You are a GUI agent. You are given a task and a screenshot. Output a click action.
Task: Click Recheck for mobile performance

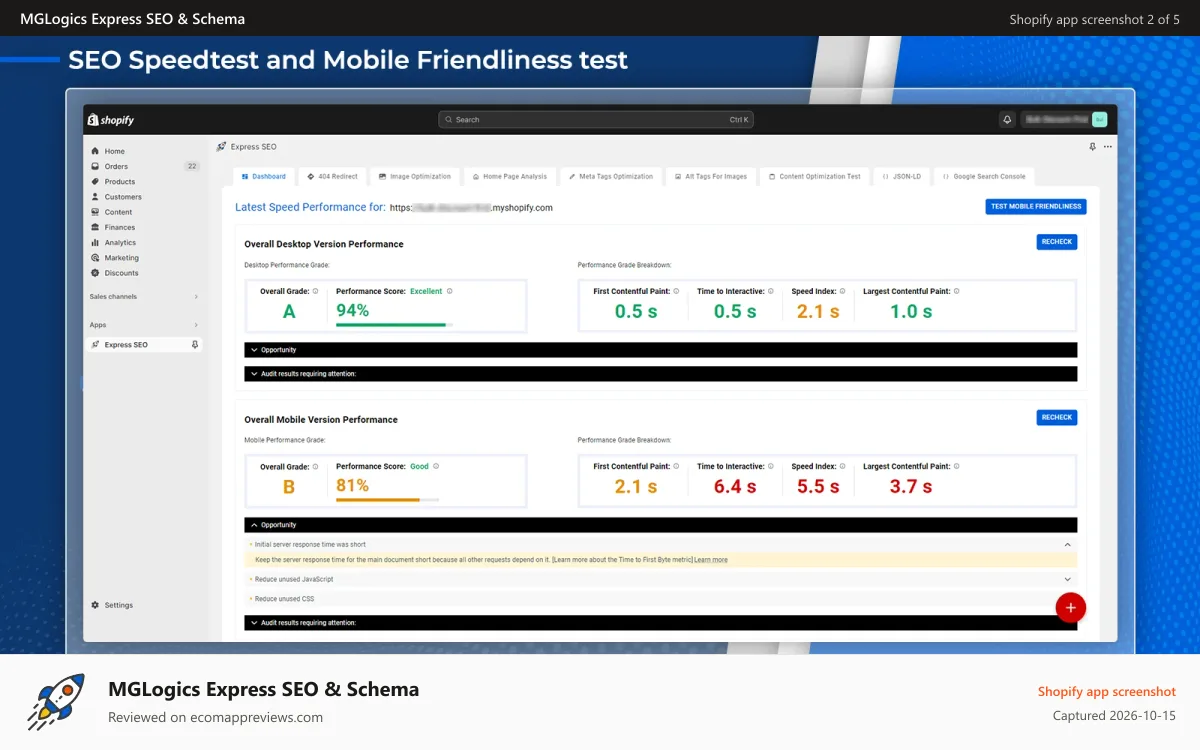[x=1057, y=417]
